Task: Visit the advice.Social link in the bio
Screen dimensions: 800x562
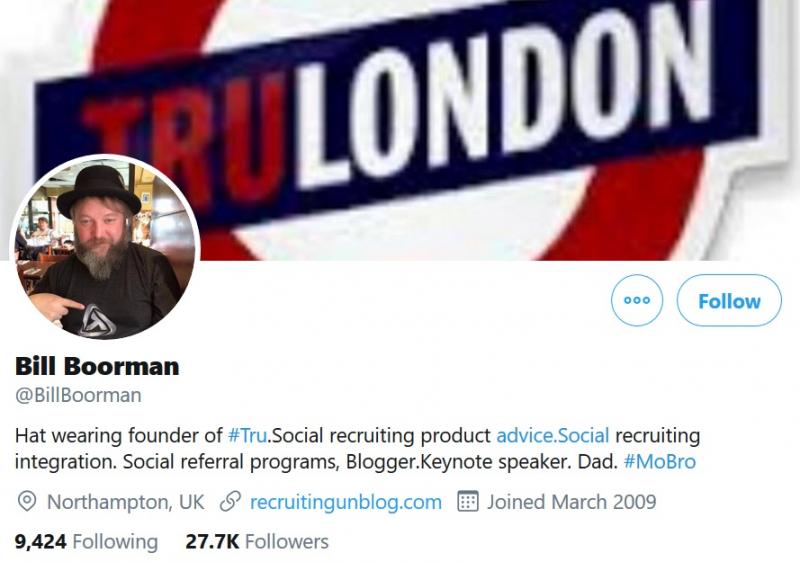Action: pyautogui.click(x=552, y=436)
